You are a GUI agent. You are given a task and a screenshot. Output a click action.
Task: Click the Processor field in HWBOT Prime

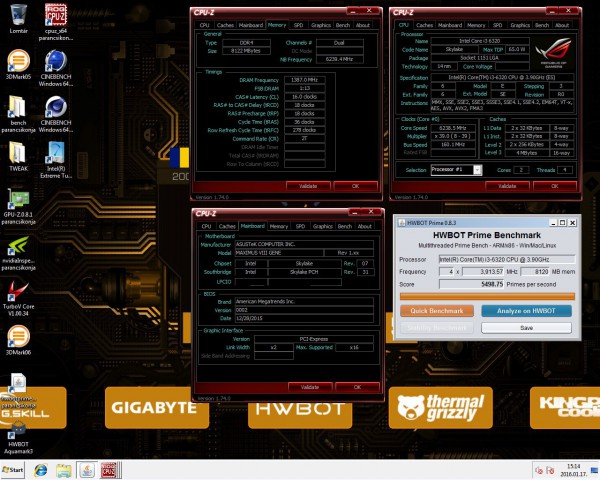[x=507, y=260]
